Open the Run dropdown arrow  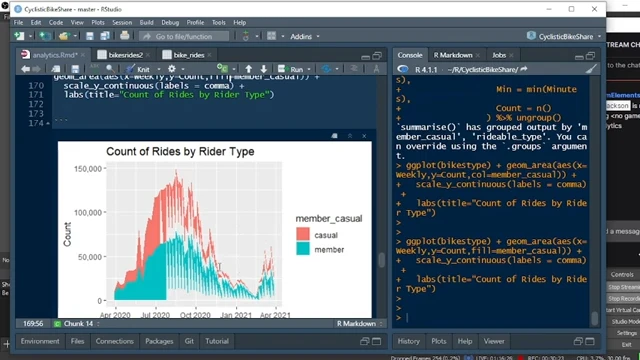click(x=309, y=69)
